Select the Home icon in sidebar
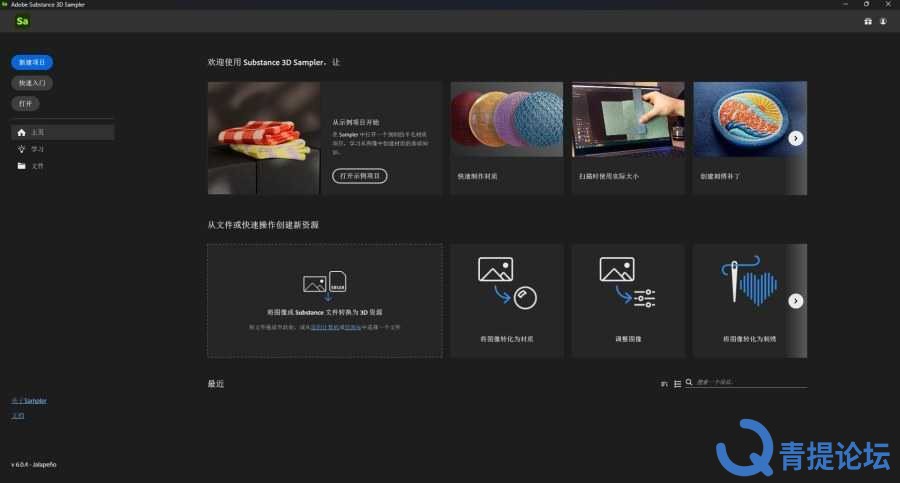 pos(21,133)
